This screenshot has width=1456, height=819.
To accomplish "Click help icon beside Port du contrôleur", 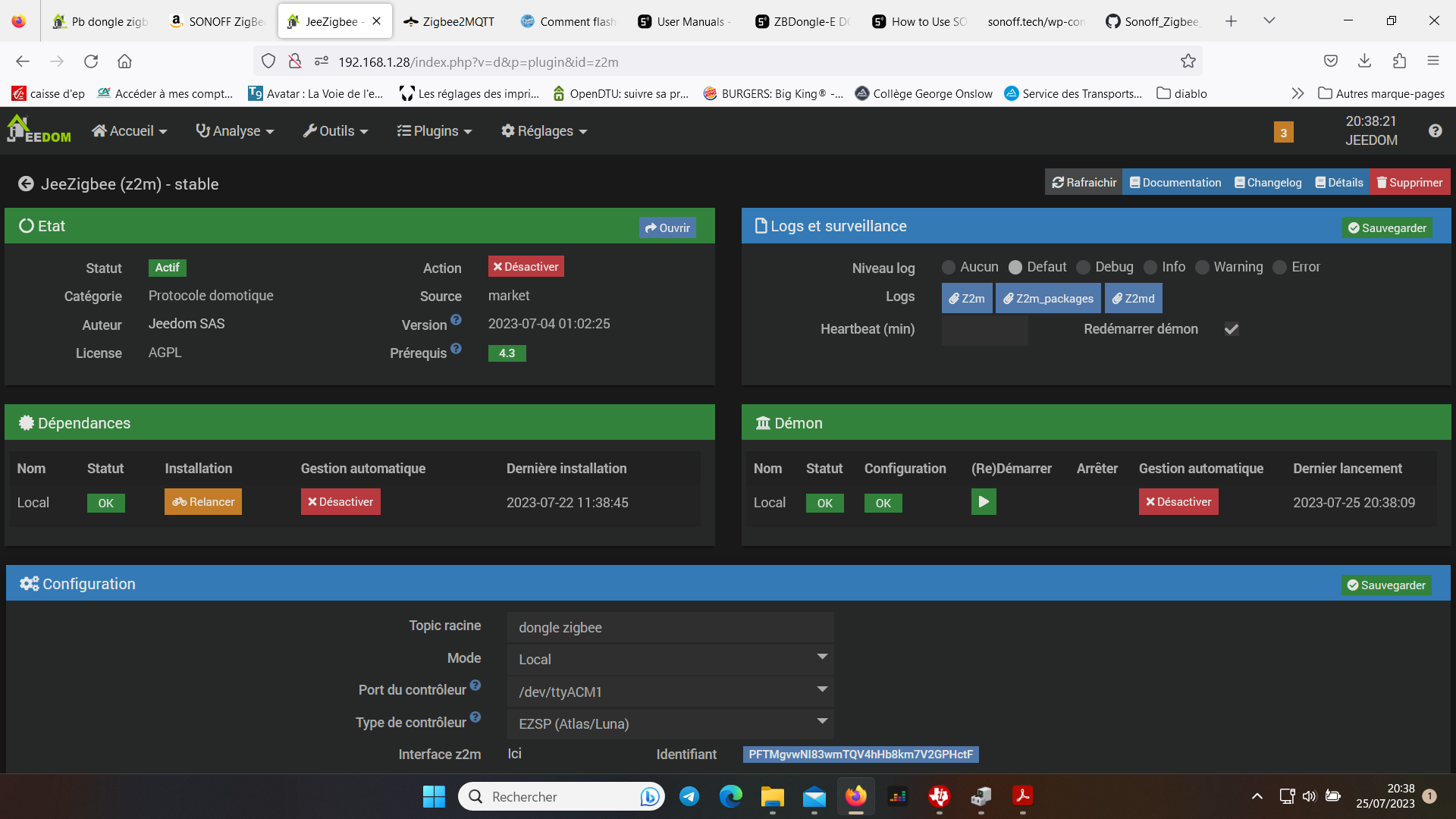I will pyautogui.click(x=475, y=686).
